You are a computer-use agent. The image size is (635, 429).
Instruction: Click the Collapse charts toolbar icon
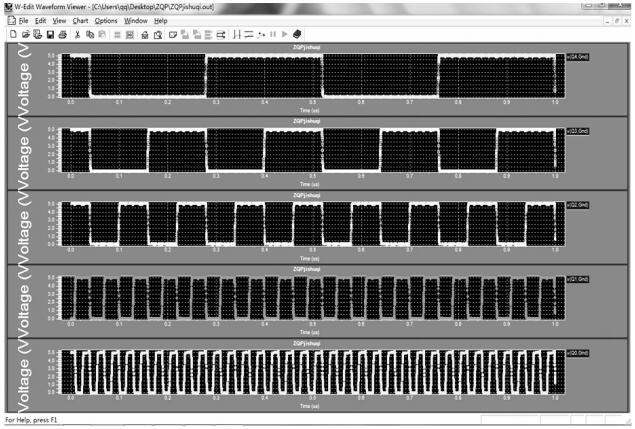pos(117,35)
